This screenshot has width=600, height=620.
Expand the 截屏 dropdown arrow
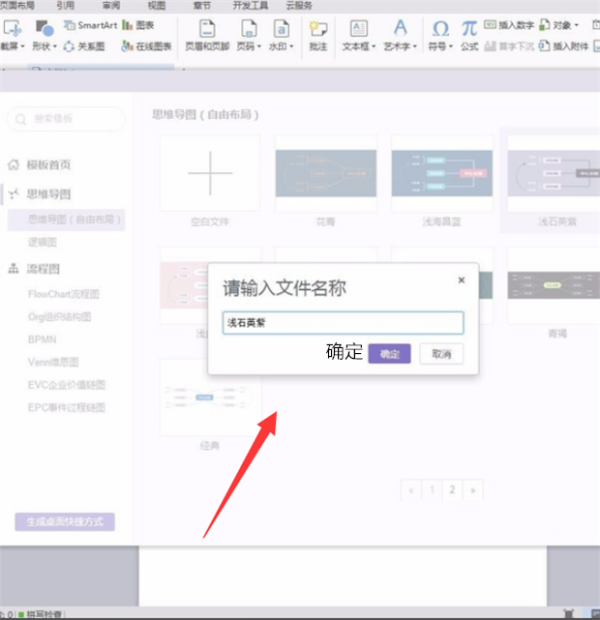(x=23, y=46)
